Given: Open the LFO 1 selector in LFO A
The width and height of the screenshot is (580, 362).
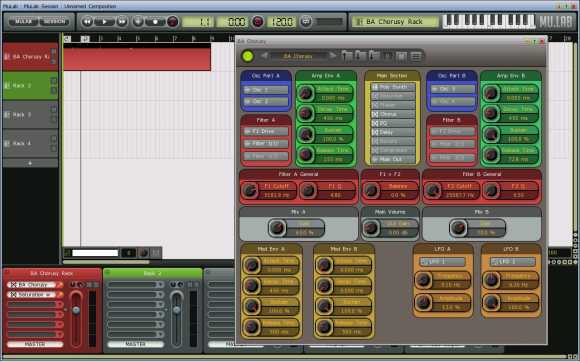Looking at the screenshot, I should click(442, 261).
